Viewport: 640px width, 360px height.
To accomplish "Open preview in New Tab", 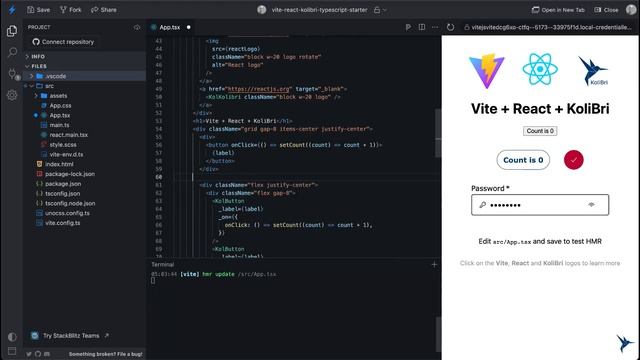I will click(558, 10).
